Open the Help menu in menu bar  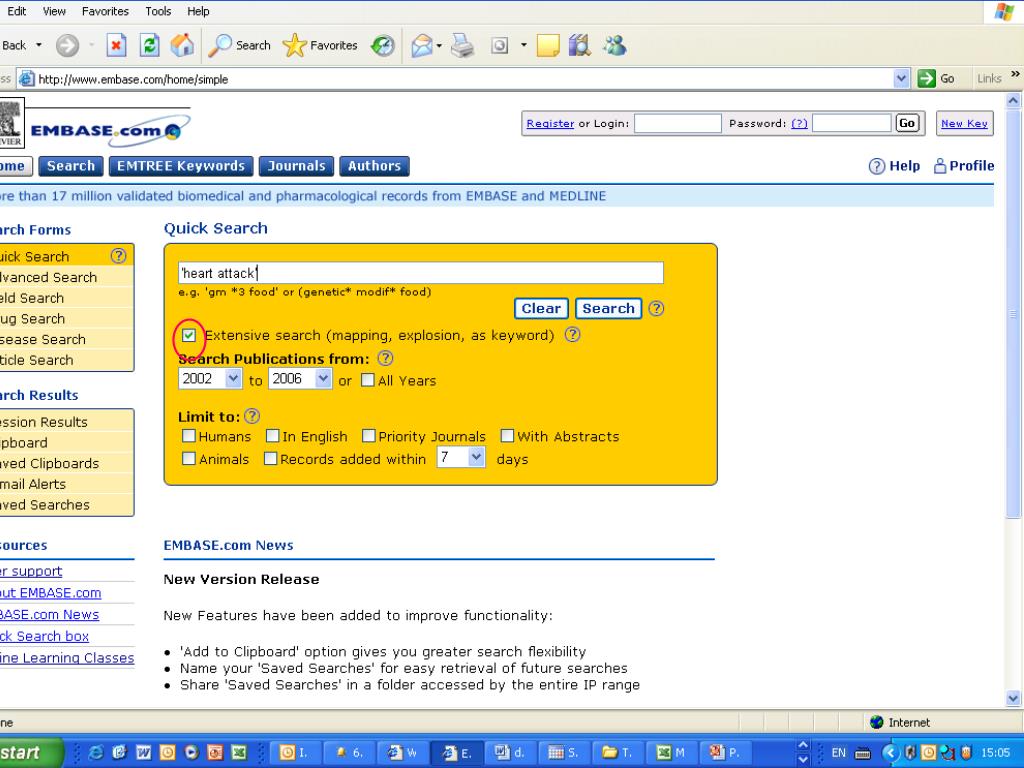[198, 11]
